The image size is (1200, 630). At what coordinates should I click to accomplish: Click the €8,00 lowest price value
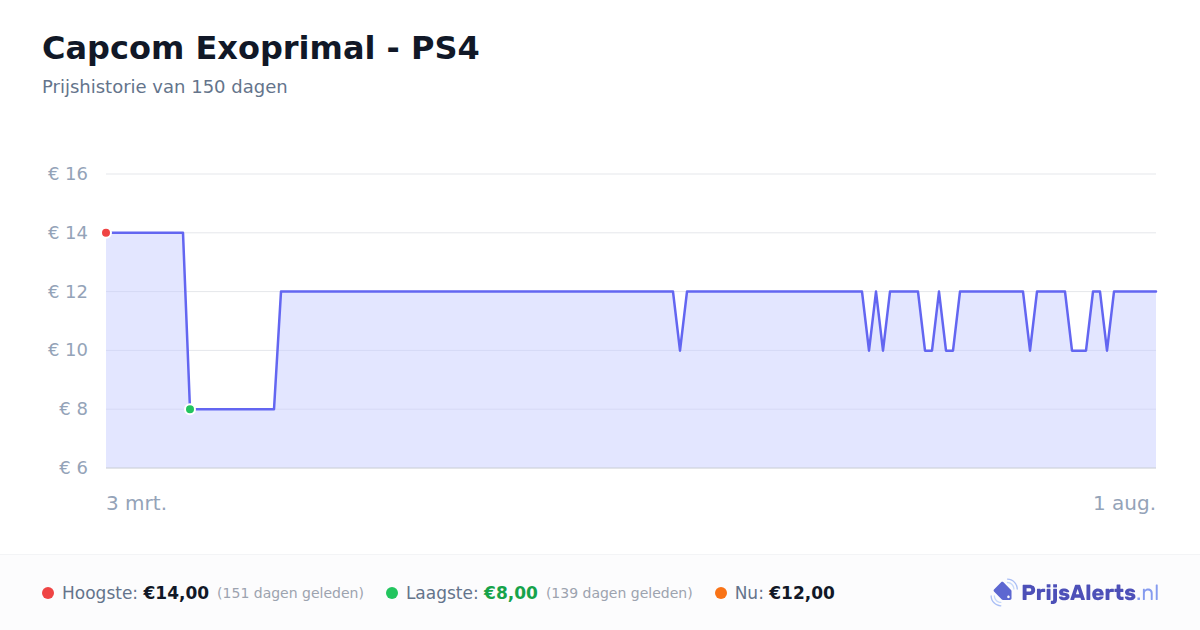point(511,593)
